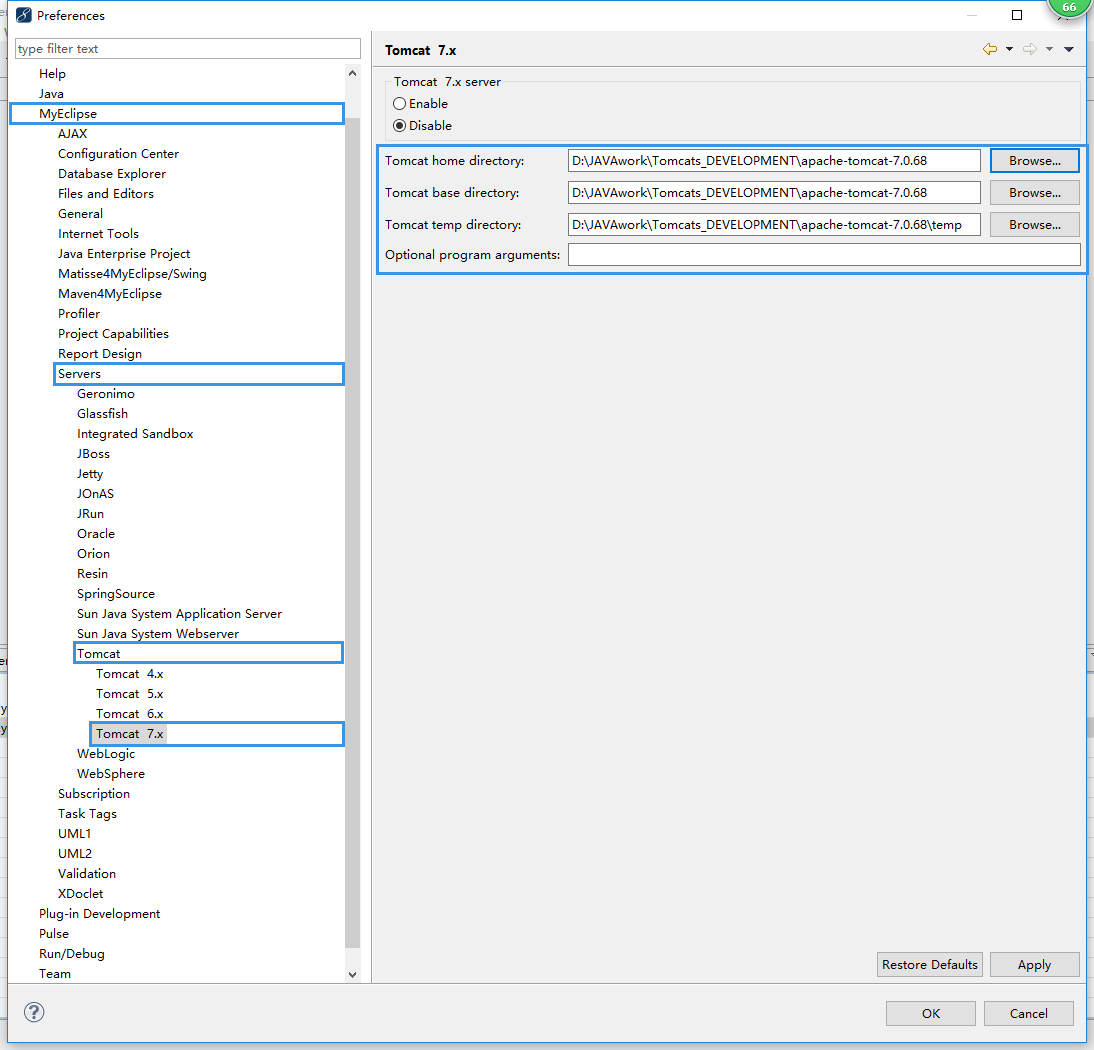Image resolution: width=1094 pixels, height=1050 pixels.
Task: Select Run/Debug in the tree
Action: (x=72, y=954)
